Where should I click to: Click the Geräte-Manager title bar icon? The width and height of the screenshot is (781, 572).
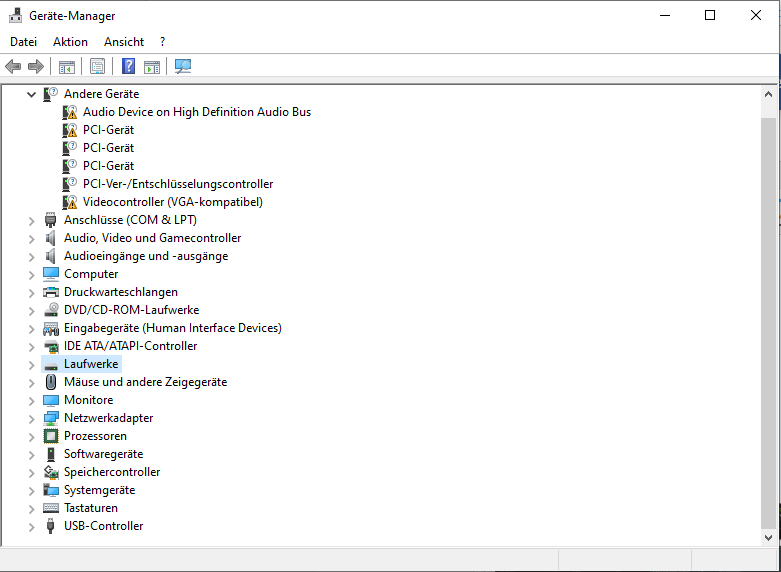pyautogui.click(x=15, y=15)
